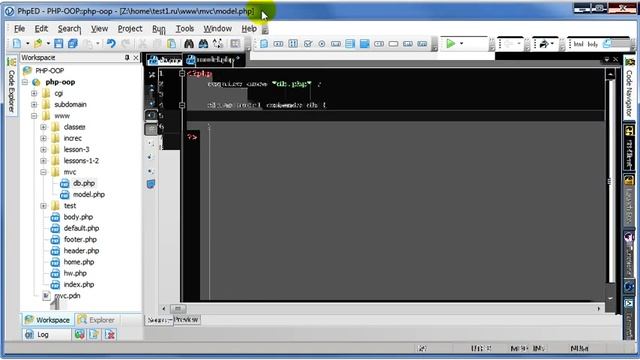The image size is (640, 360).
Task: Click the blue binoculars search icon
Action: point(203,43)
